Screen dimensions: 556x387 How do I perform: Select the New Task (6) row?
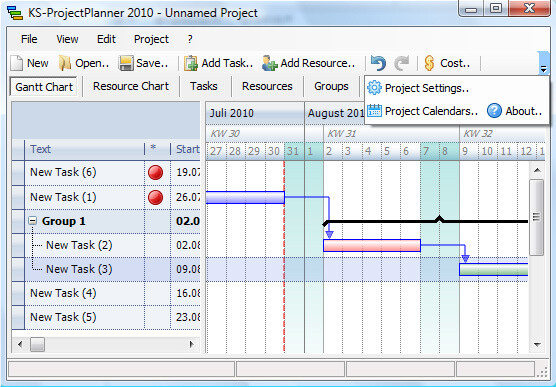(106, 173)
